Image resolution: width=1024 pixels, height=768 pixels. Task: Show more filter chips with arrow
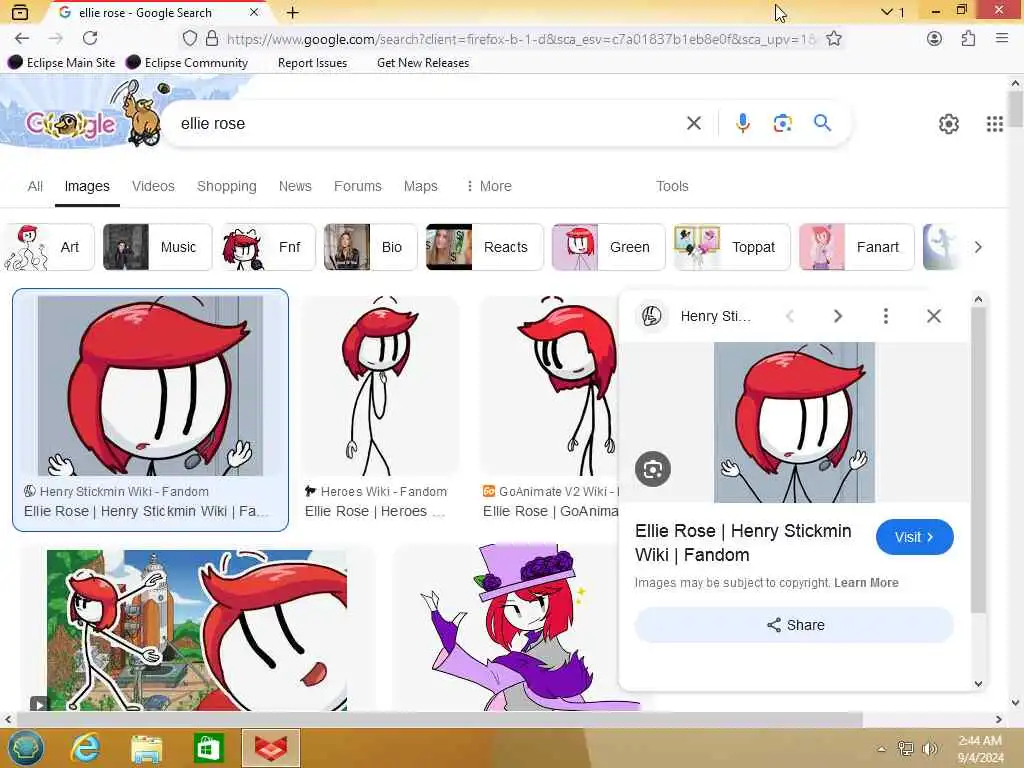coord(978,247)
